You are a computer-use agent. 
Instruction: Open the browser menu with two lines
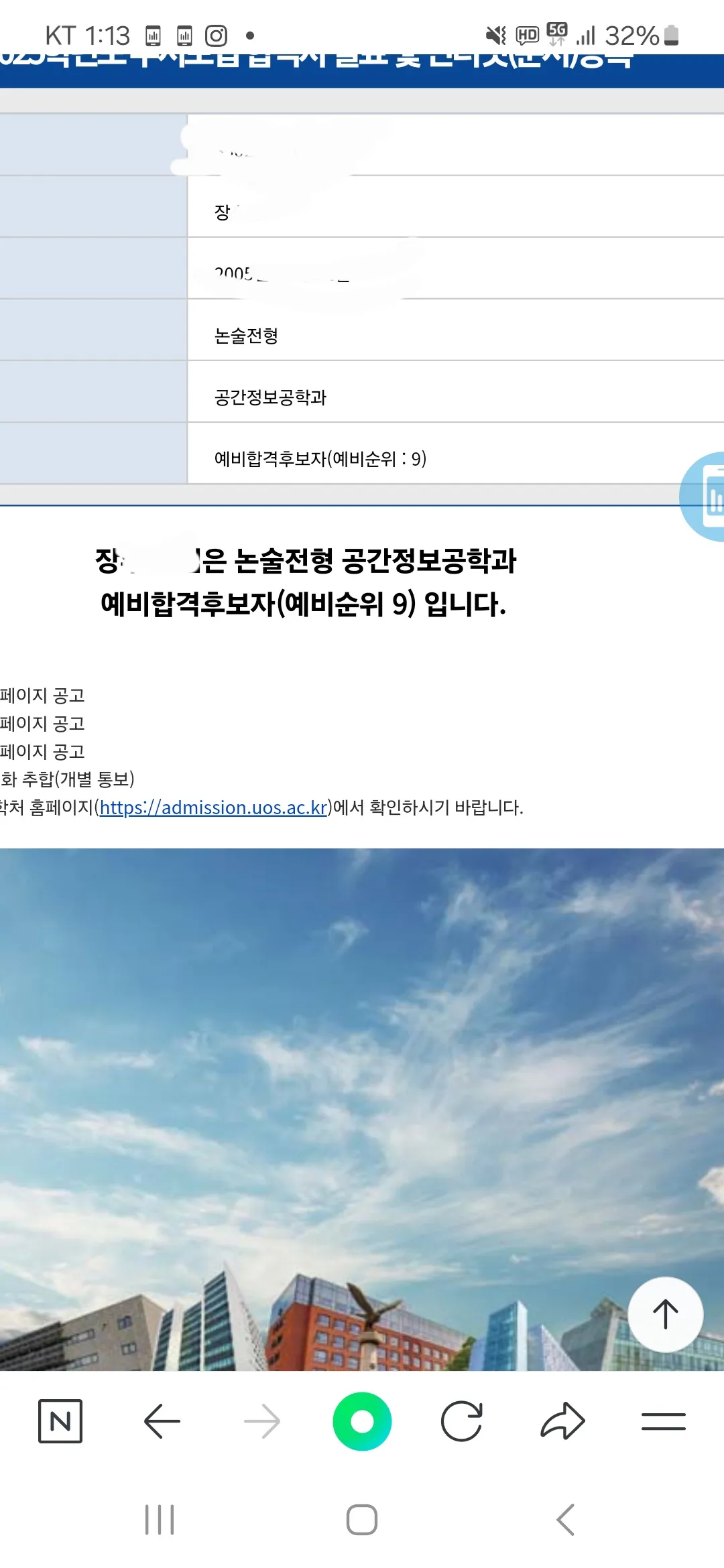[663, 1421]
